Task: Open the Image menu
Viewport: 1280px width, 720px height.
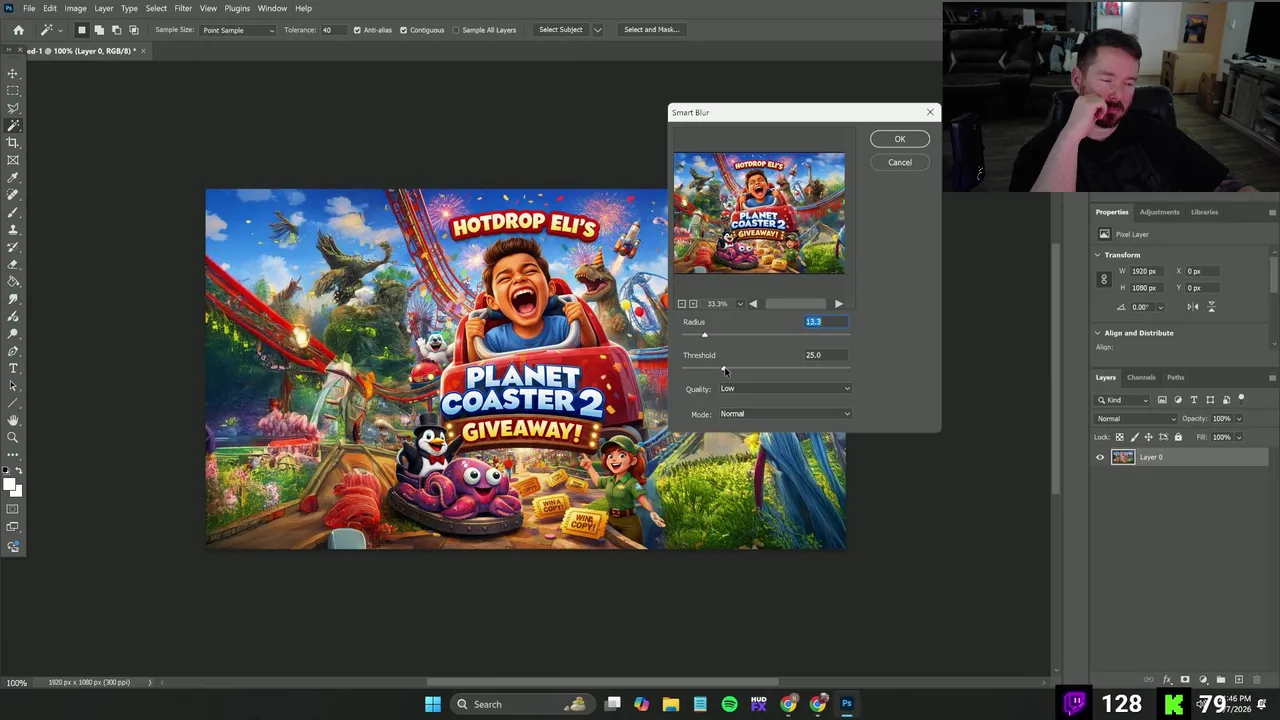Action: pos(75,8)
